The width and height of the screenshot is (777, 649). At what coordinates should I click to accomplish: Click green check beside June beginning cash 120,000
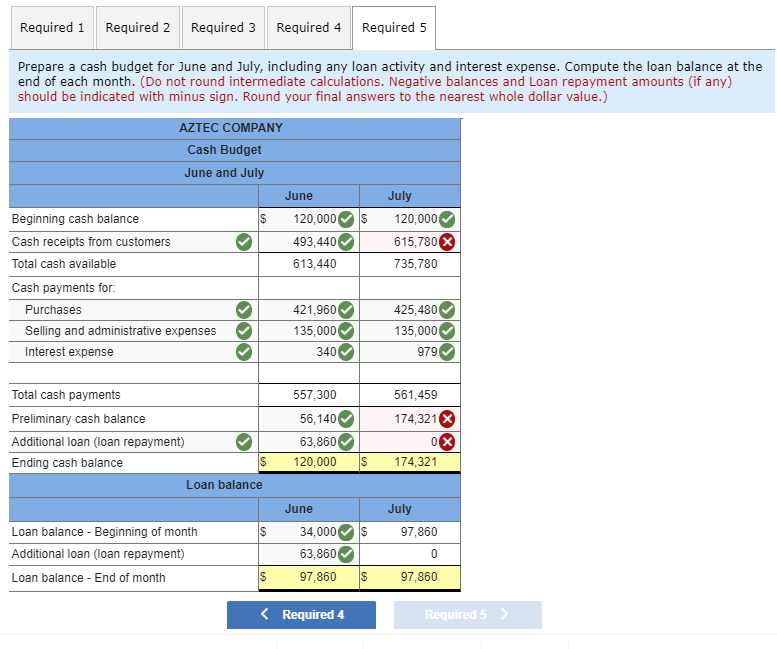click(x=346, y=219)
